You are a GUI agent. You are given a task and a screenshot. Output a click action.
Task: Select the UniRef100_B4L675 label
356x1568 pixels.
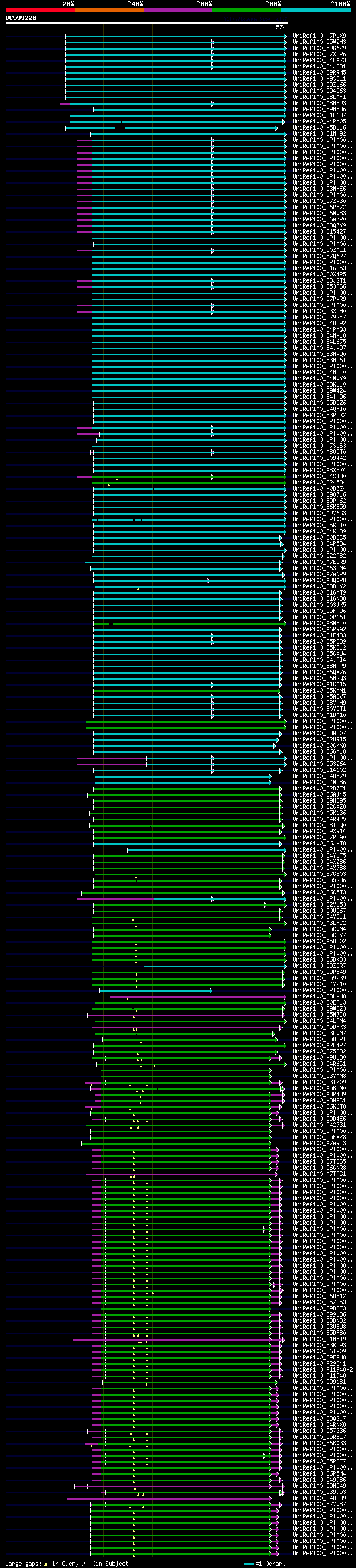319,342
